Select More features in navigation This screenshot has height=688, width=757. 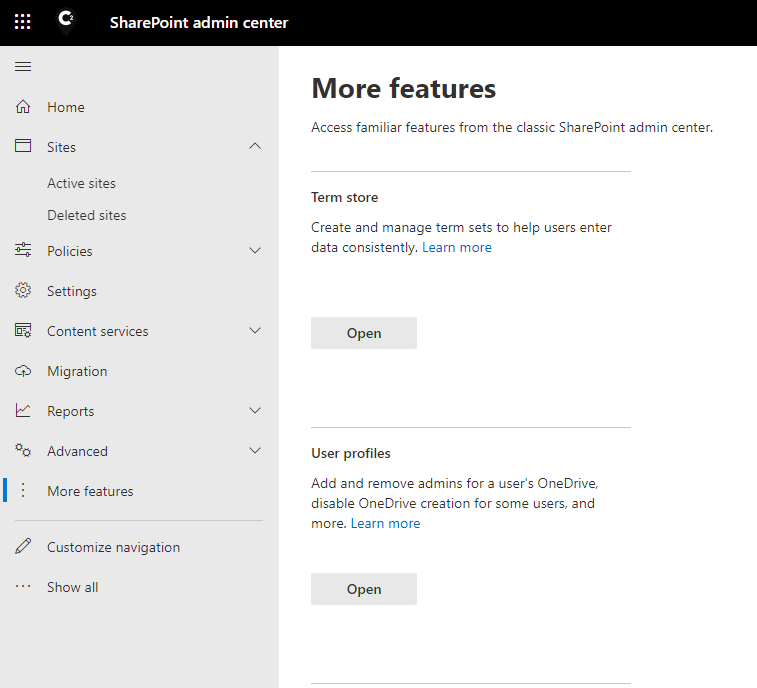[x=90, y=491]
